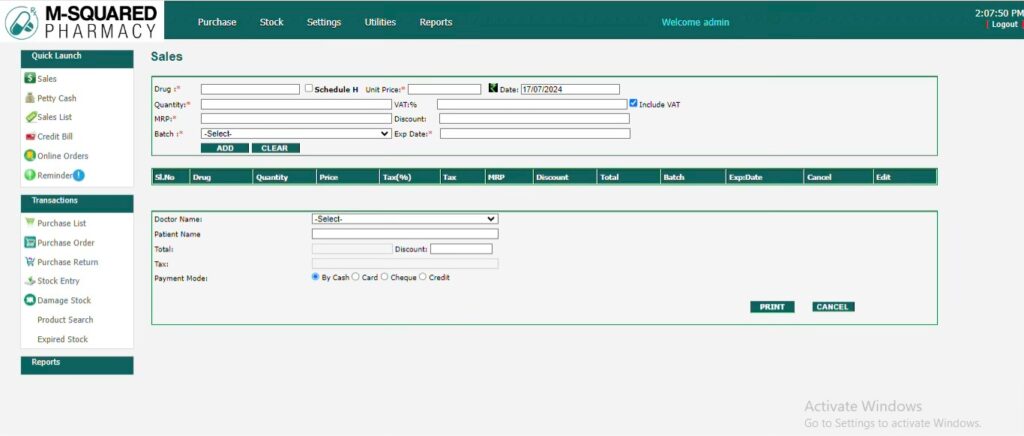Click the Damage Stock icon
The height and width of the screenshot is (436, 1024).
click(x=30, y=300)
